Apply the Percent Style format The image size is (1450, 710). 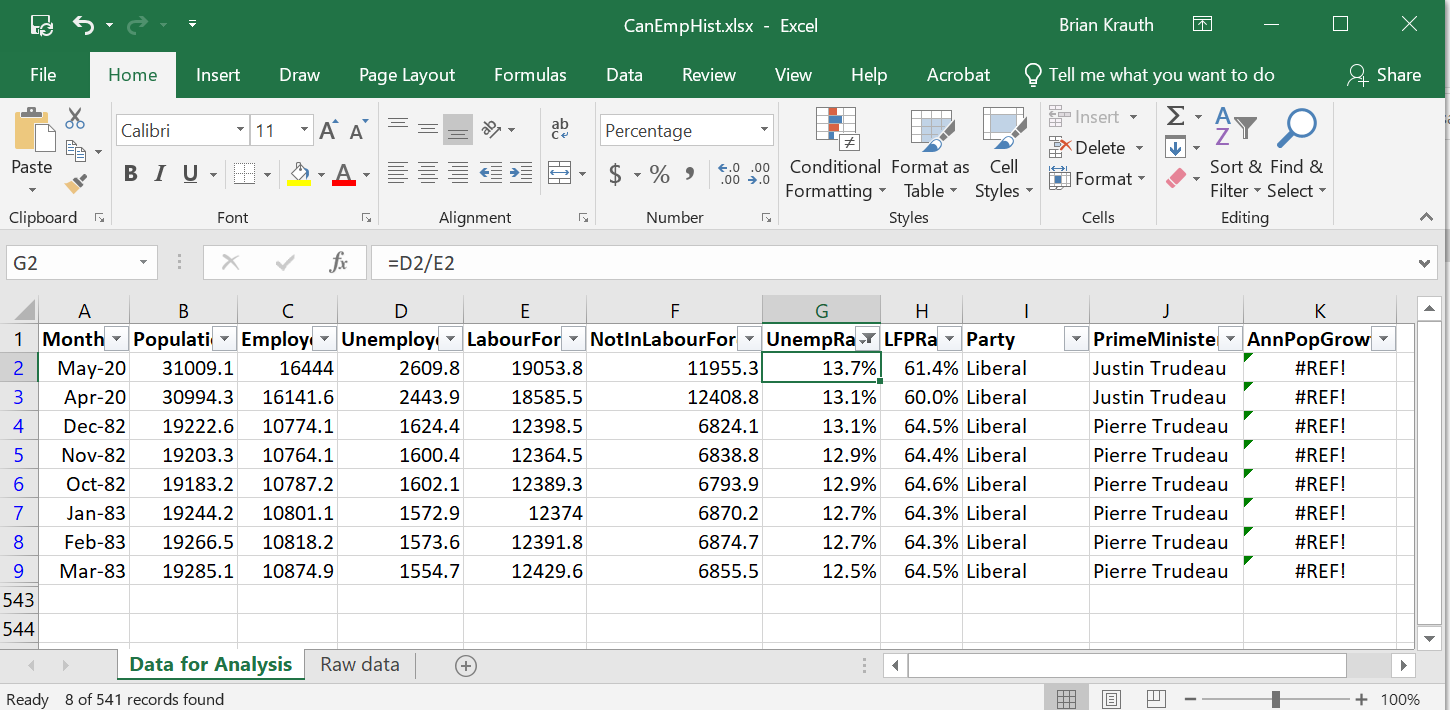[659, 173]
